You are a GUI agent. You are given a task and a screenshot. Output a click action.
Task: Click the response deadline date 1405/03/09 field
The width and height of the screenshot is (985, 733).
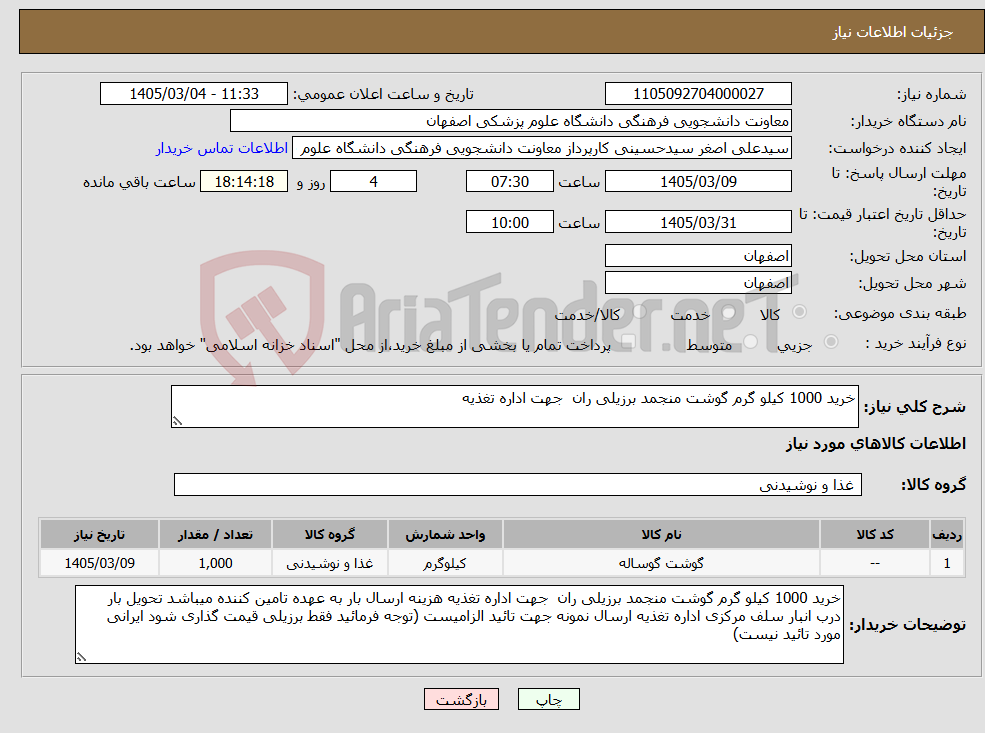698,182
